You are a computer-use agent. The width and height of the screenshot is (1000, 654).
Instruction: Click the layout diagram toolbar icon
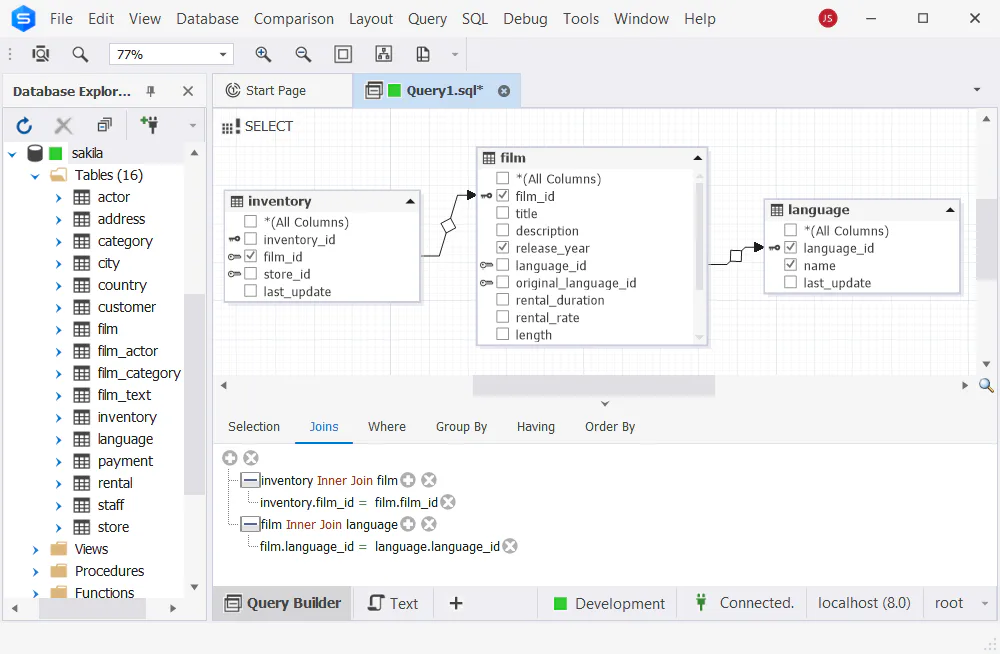click(x=383, y=54)
